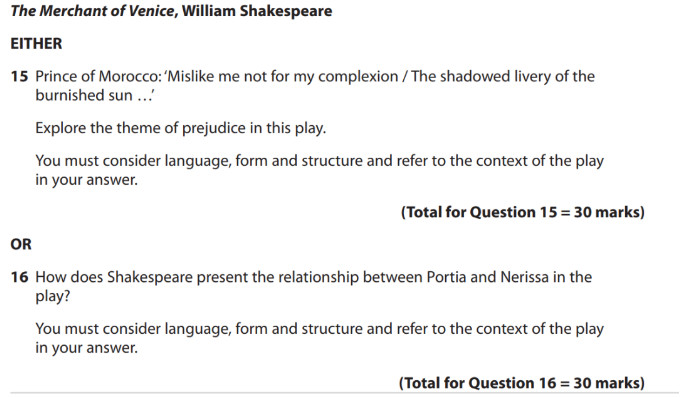This screenshot has height=397, width=683.
Task: Click 'Total for Question 16 = 30 marks'
Action: pos(521,383)
